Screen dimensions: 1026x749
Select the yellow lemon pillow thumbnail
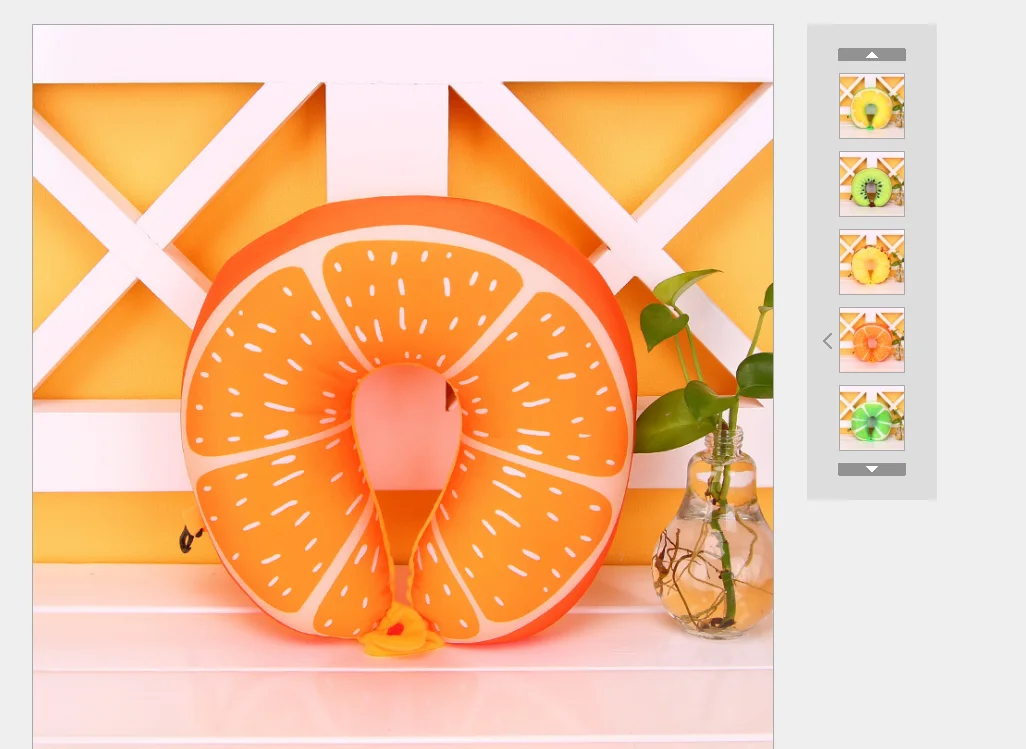tap(872, 106)
